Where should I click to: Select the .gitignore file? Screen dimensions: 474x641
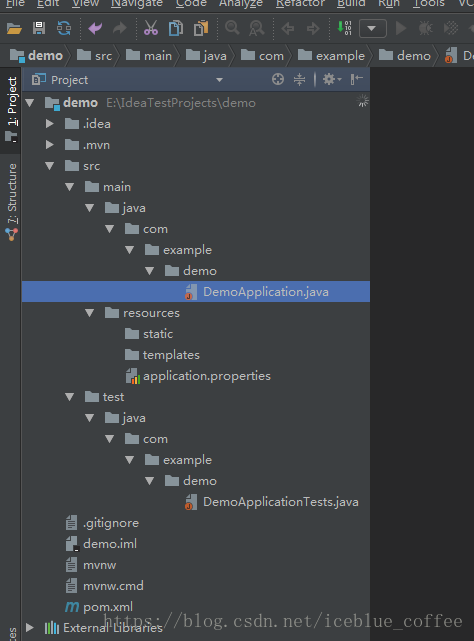(x=102, y=523)
